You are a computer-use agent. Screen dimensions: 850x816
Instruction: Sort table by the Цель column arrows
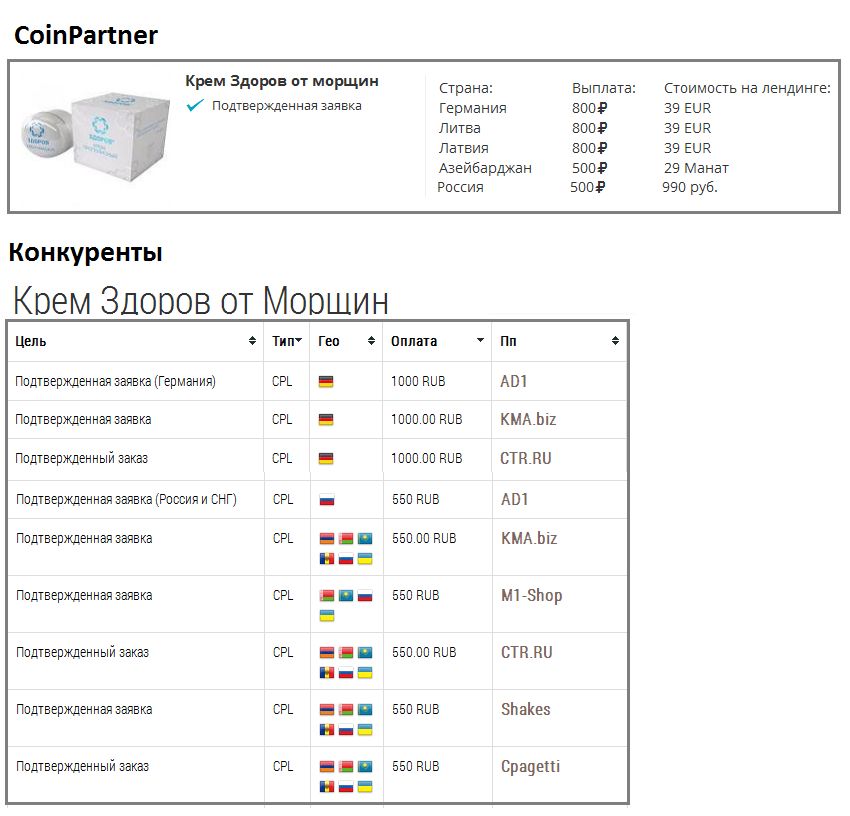tap(252, 340)
